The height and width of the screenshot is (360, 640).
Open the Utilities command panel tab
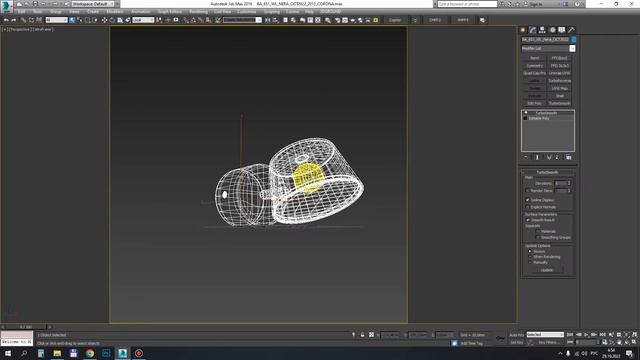coord(571,30)
